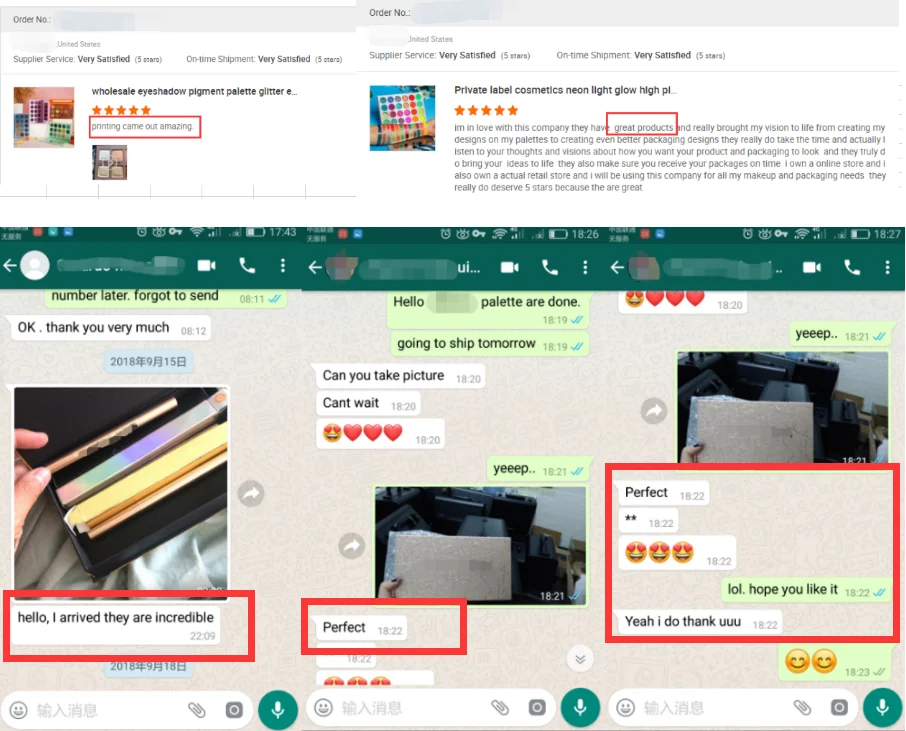This screenshot has width=906, height=731.
Task: Open camera in the 17:43 chat input
Action: click(234, 710)
